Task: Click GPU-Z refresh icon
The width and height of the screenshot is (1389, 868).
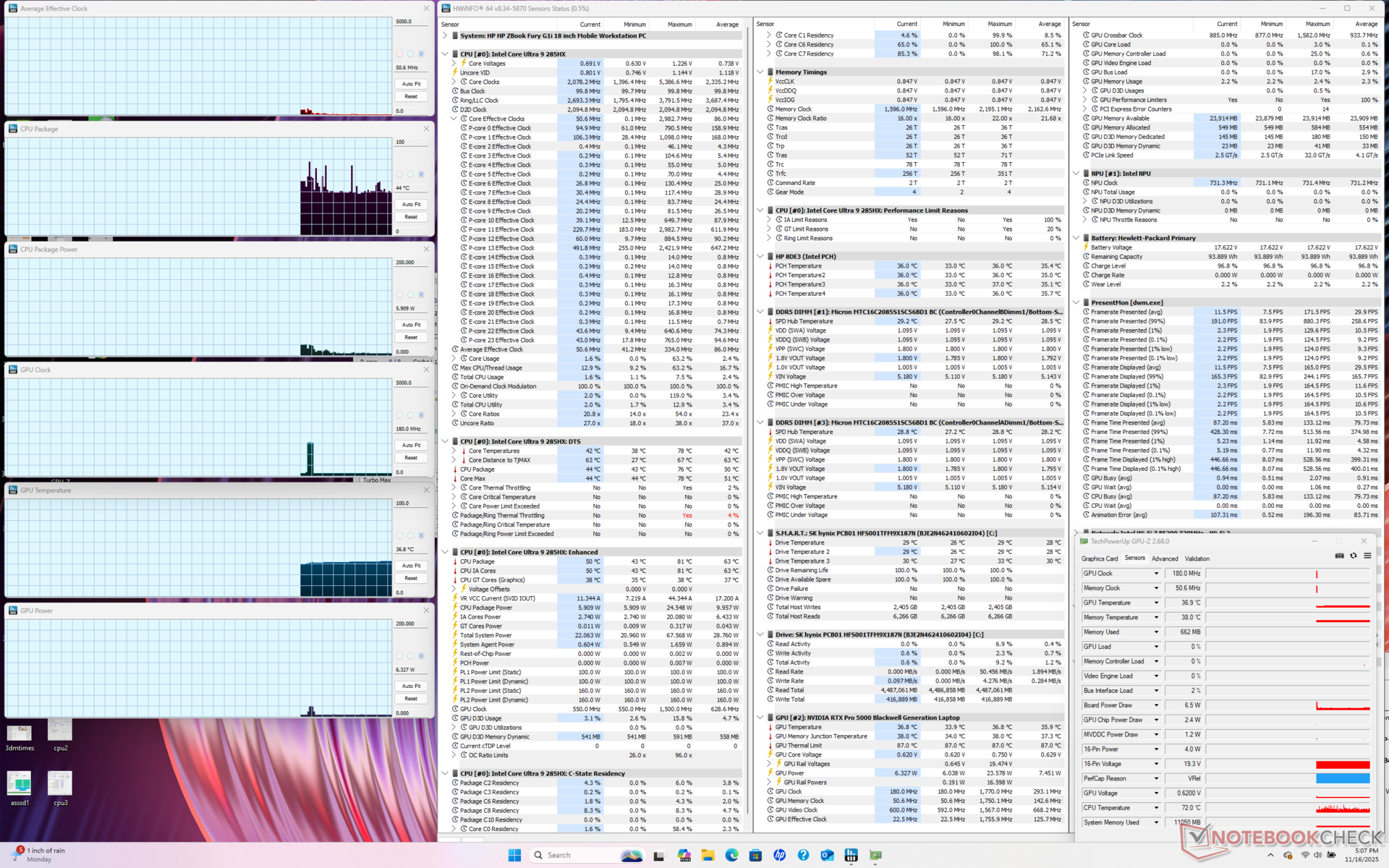Action: (x=1354, y=556)
